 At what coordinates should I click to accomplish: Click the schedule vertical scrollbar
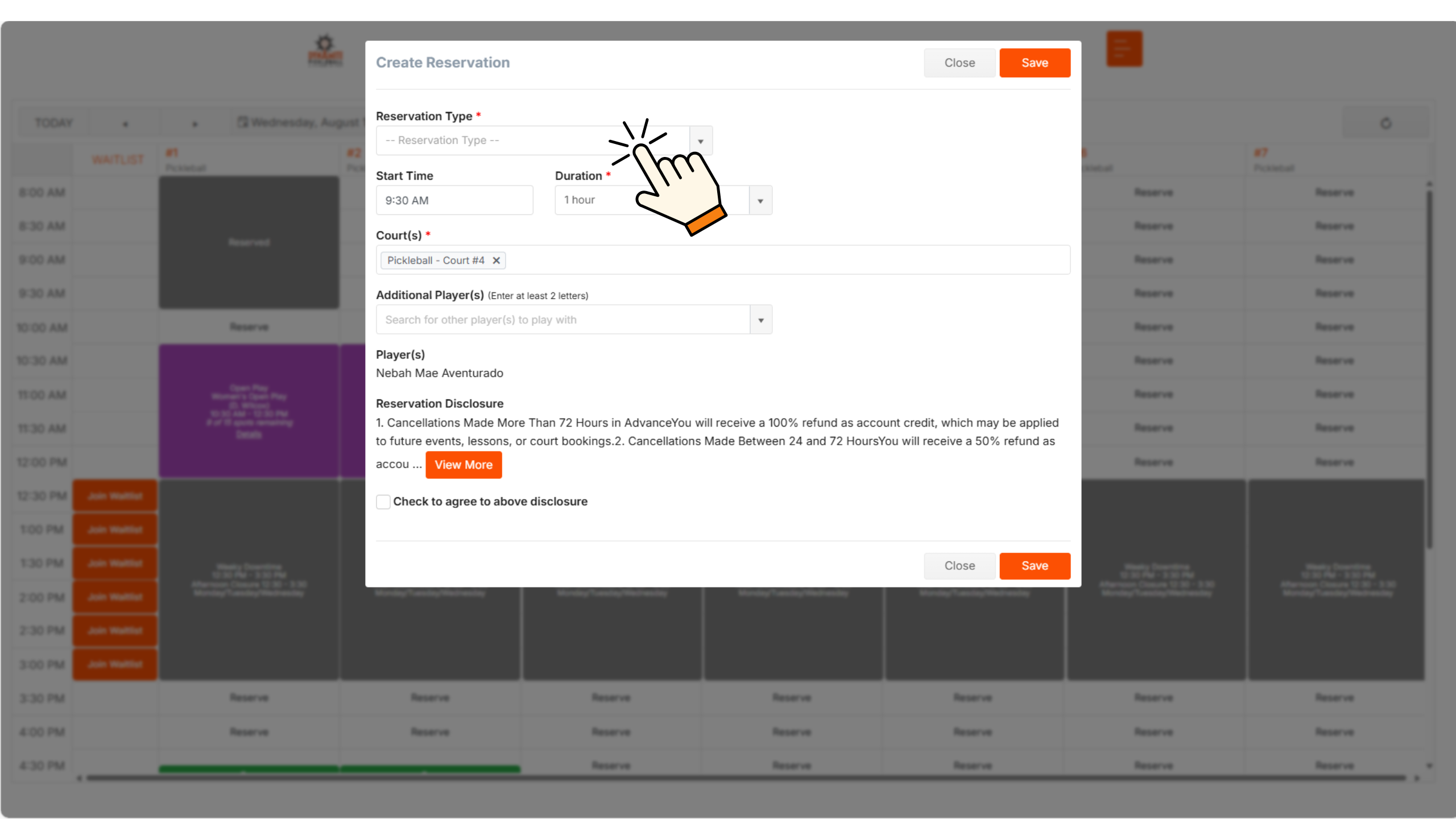coord(1429,370)
